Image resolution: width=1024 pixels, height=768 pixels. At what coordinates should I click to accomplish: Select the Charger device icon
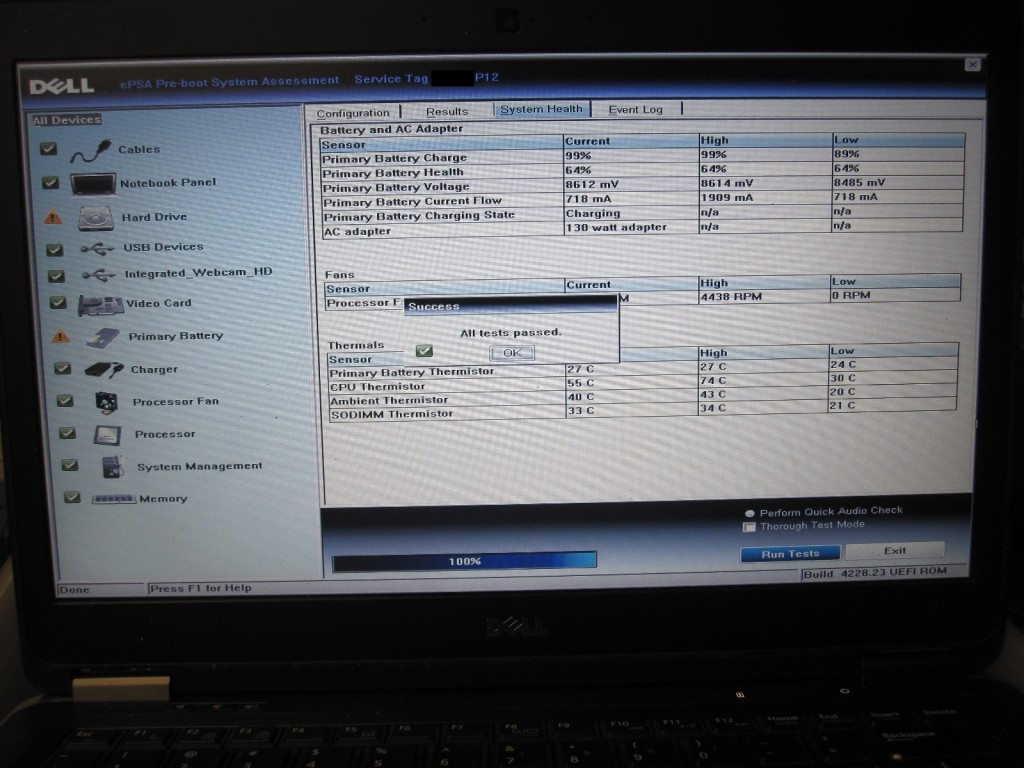coord(104,370)
